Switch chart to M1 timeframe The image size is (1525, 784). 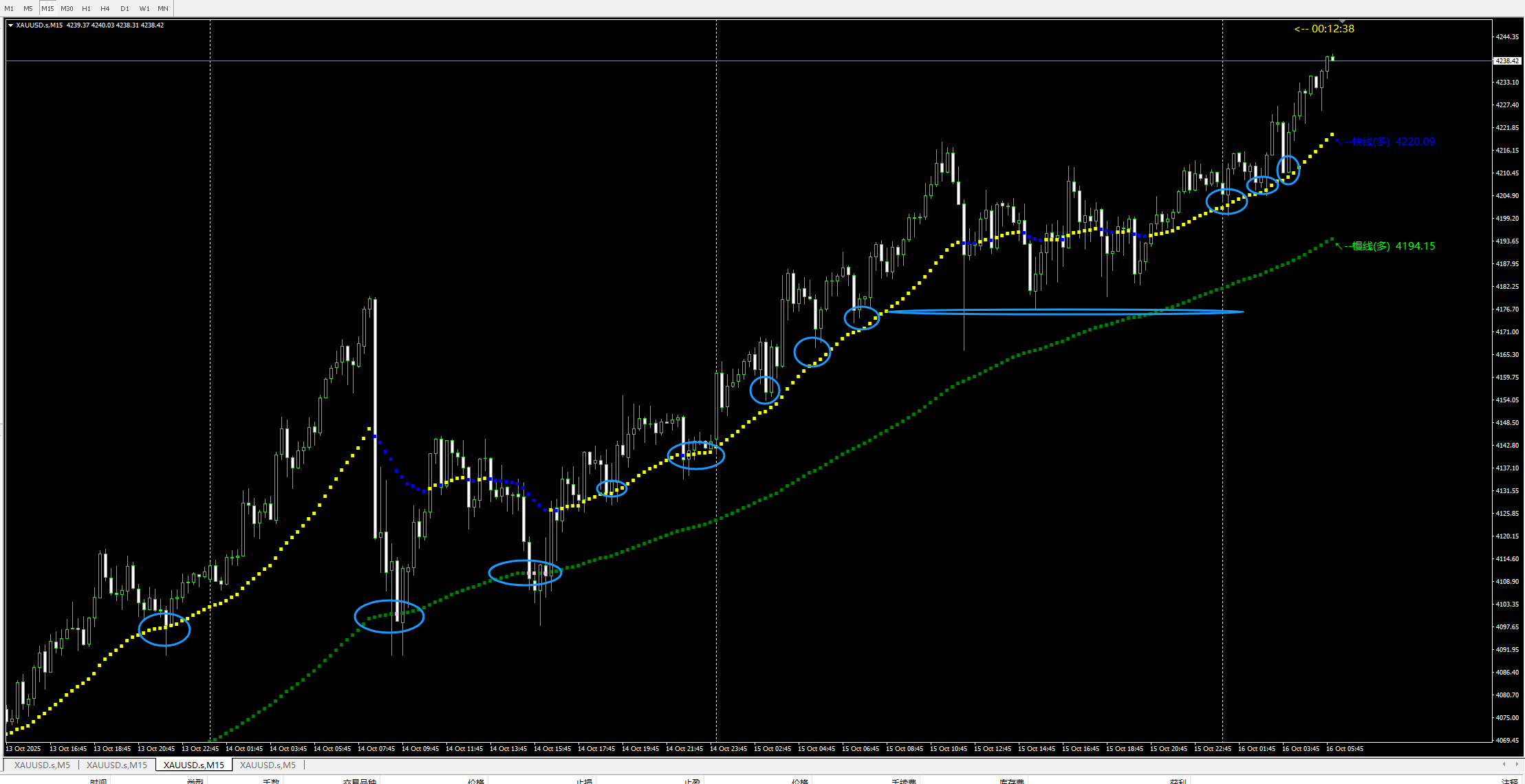(9, 8)
